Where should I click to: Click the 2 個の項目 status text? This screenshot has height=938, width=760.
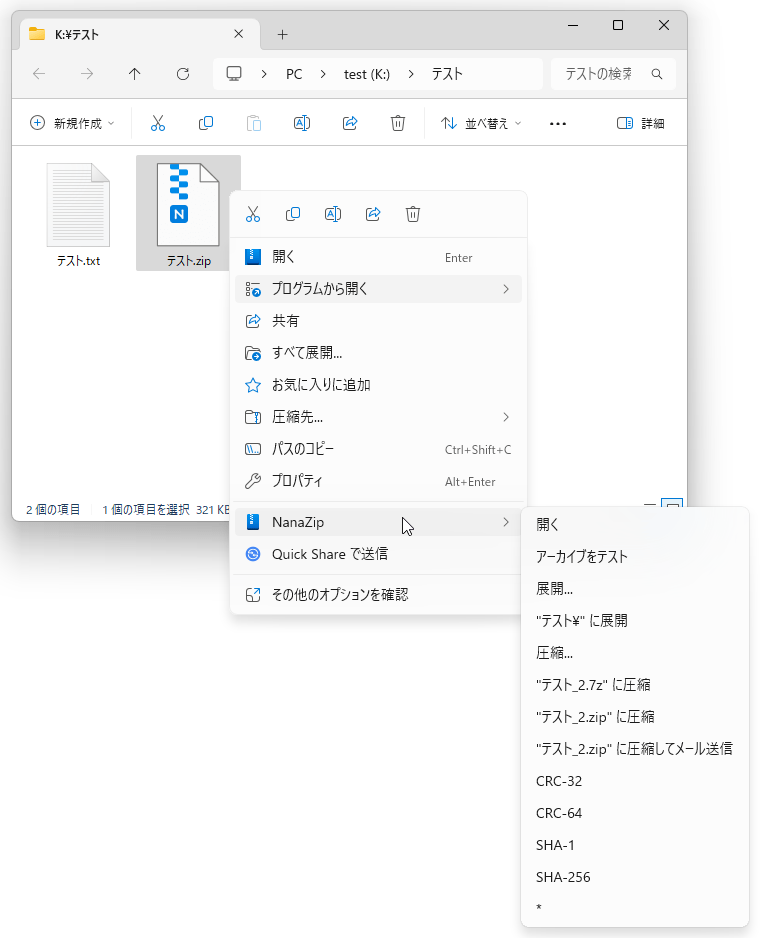(x=53, y=510)
